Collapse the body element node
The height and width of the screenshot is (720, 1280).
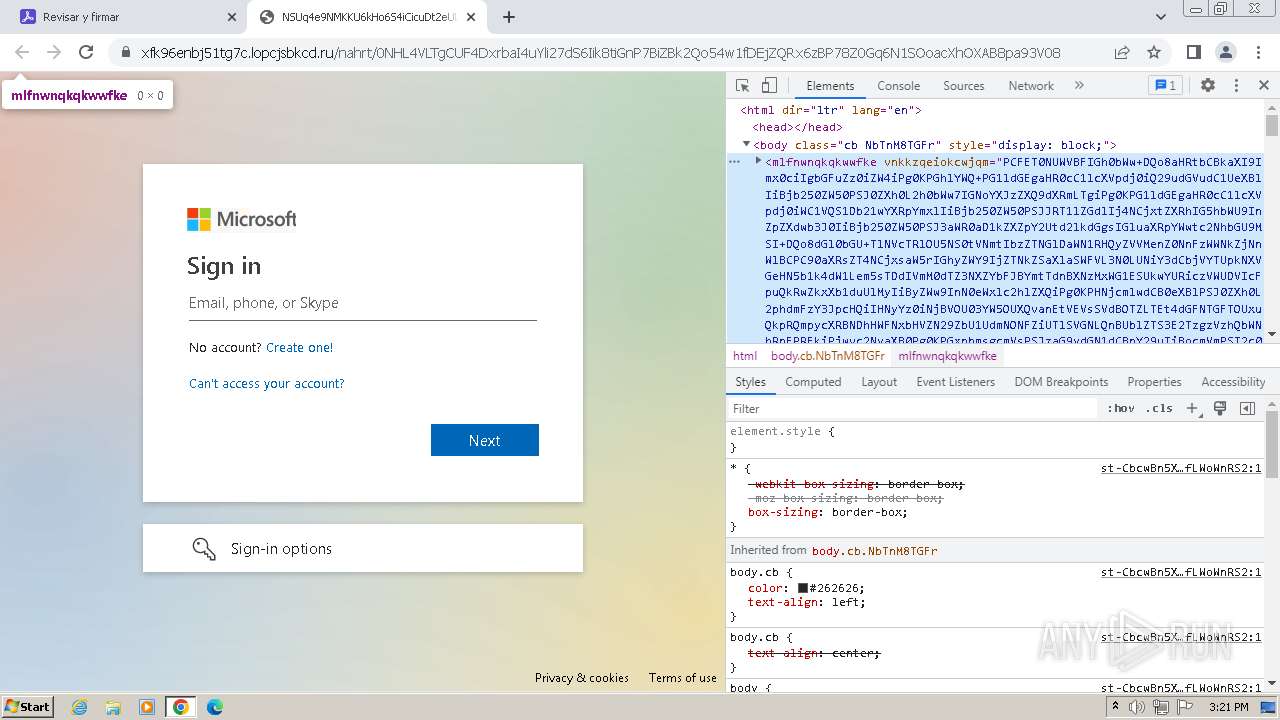click(x=746, y=144)
